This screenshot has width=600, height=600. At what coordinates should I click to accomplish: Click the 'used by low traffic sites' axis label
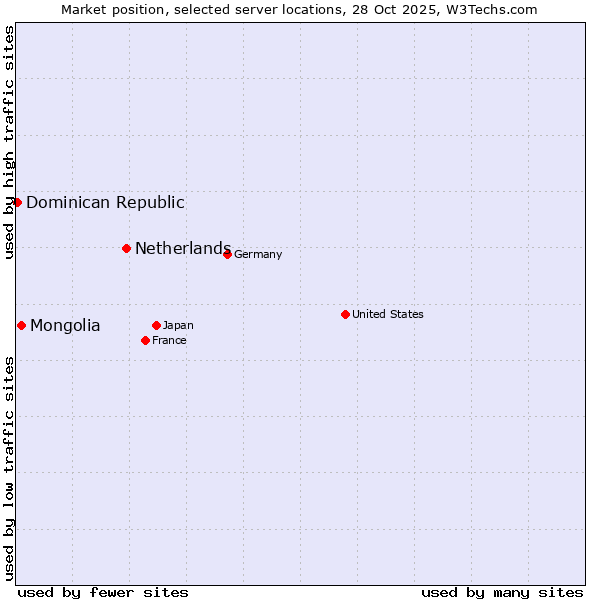click(x=9, y=468)
